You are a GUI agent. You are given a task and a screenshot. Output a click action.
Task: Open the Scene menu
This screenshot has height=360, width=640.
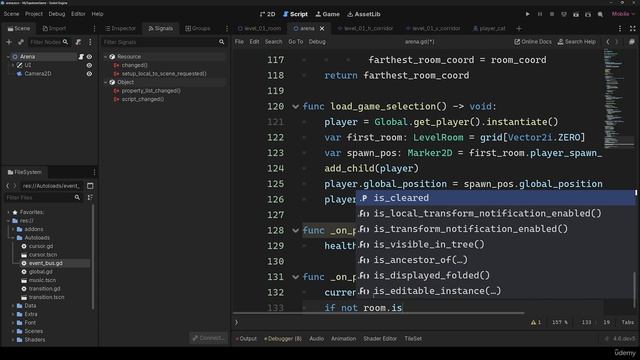[x=11, y=14]
